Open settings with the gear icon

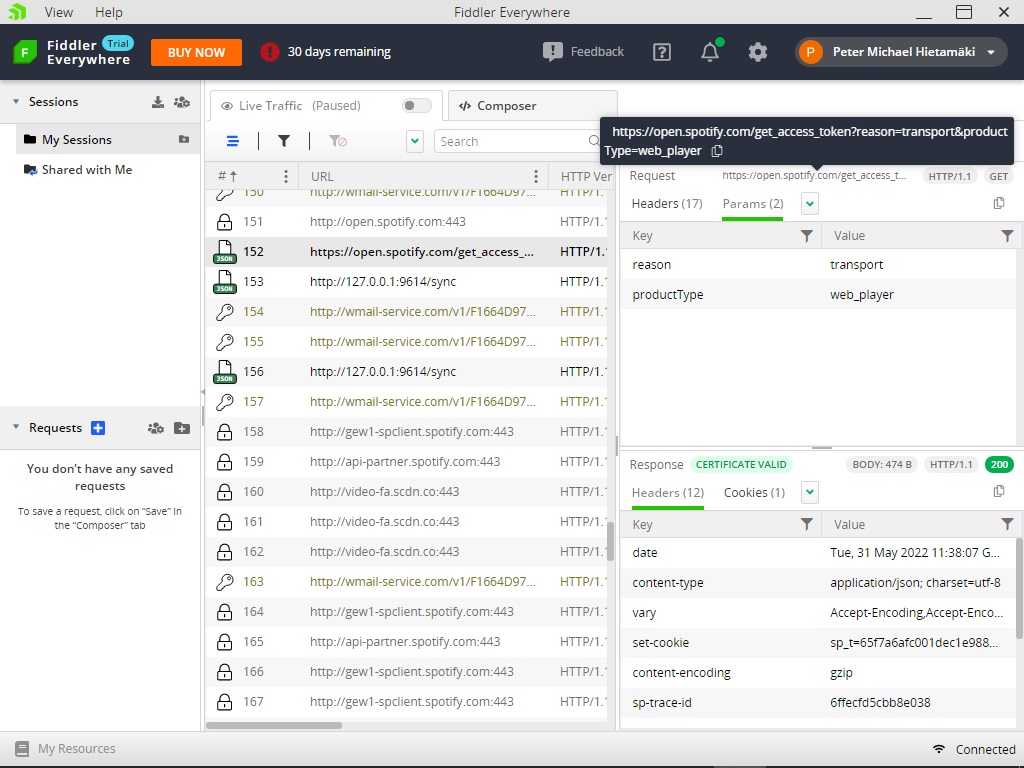coord(758,52)
